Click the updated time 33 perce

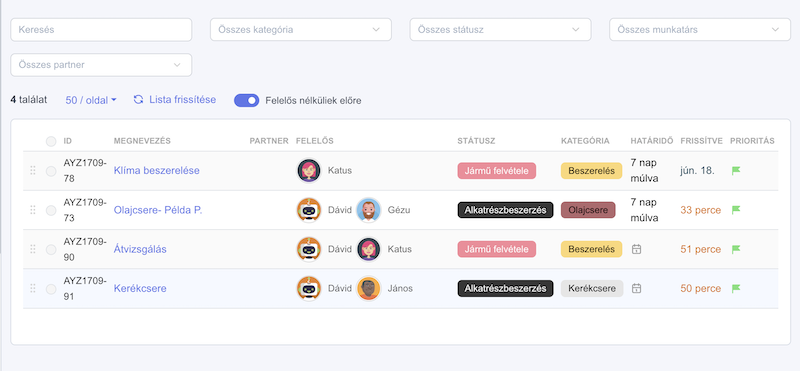(701, 210)
